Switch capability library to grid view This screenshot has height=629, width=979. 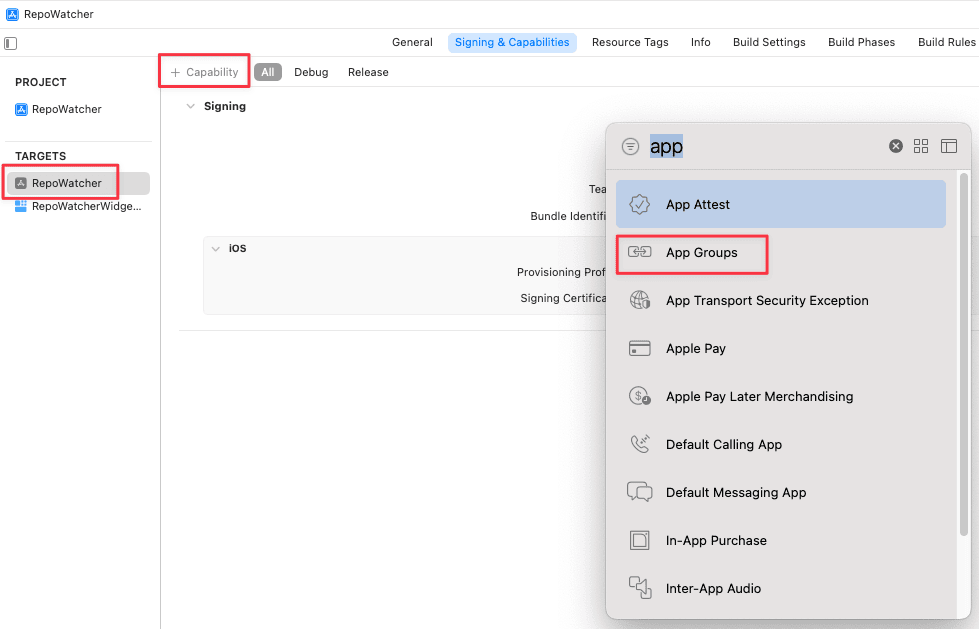[x=921, y=146]
